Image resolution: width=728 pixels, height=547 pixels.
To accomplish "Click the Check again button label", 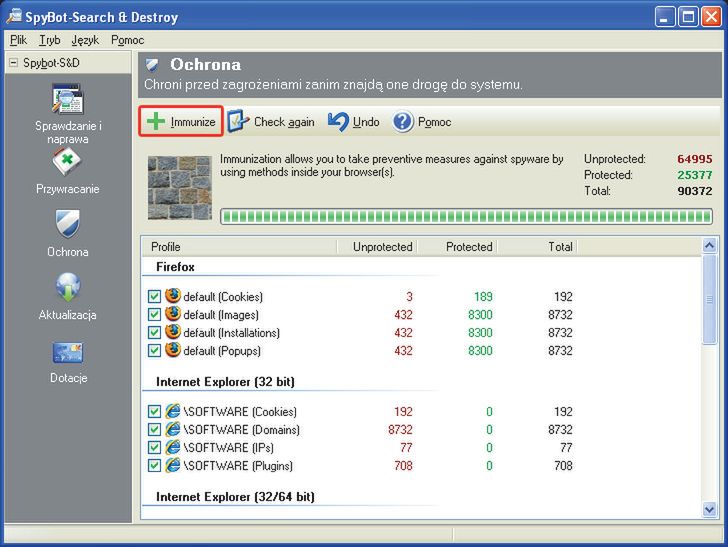I will point(284,122).
